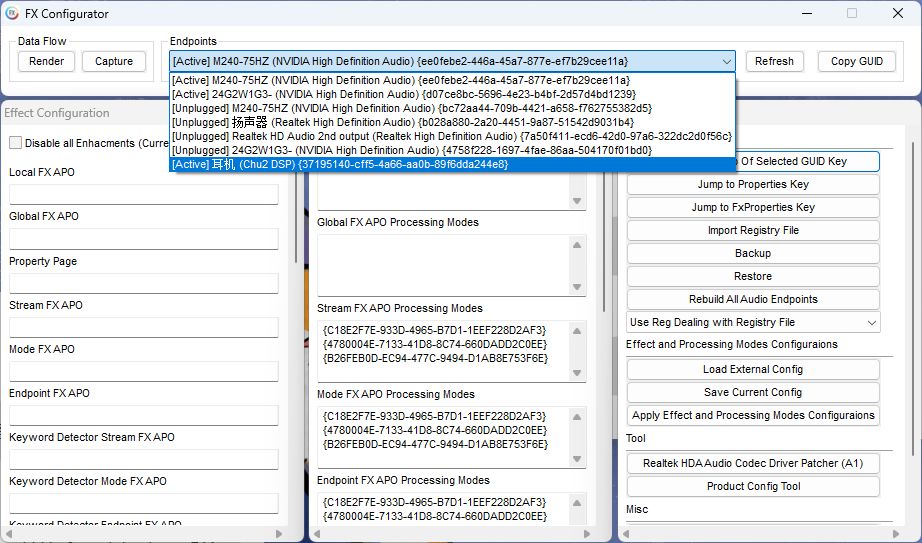Close the FX Configurator window
Screen dimensions: 922x543
pos(897,14)
